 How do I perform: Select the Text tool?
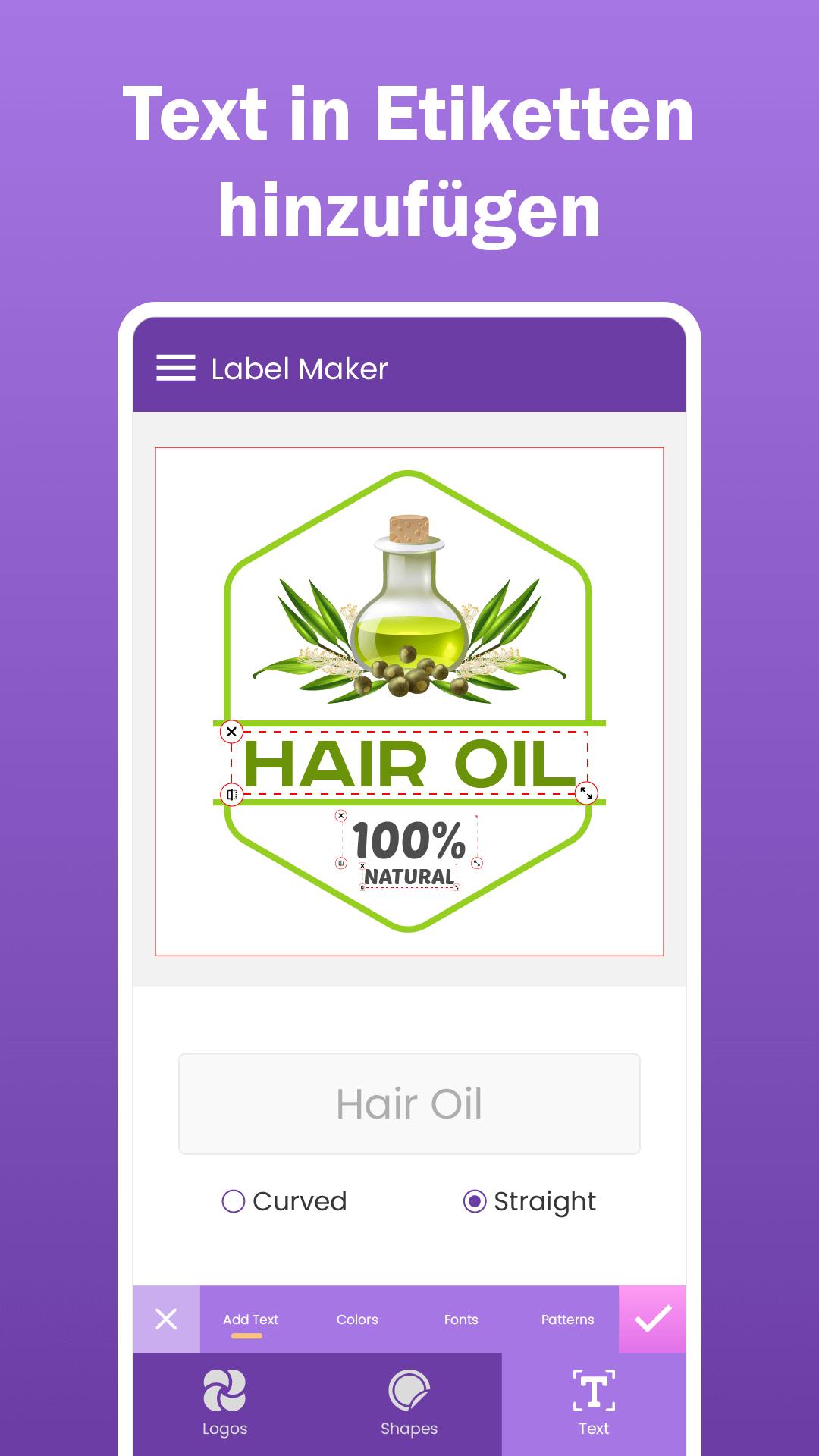tap(594, 1404)
